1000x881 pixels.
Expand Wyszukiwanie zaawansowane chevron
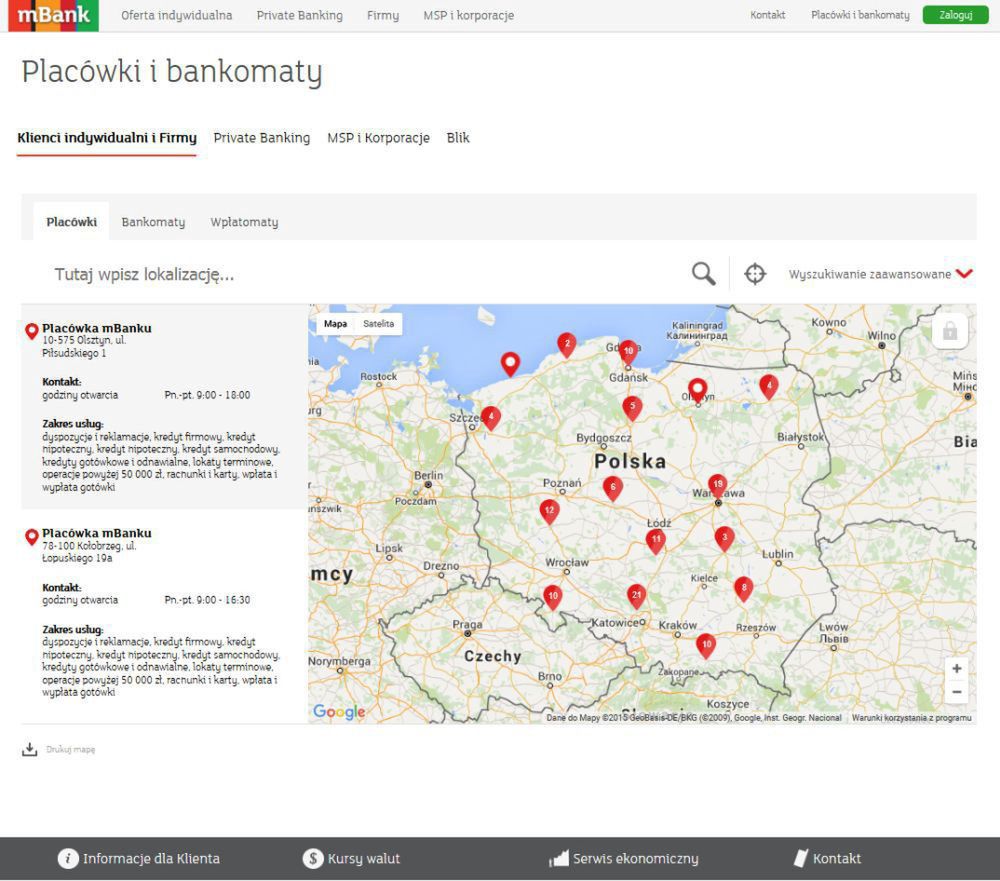964,274
